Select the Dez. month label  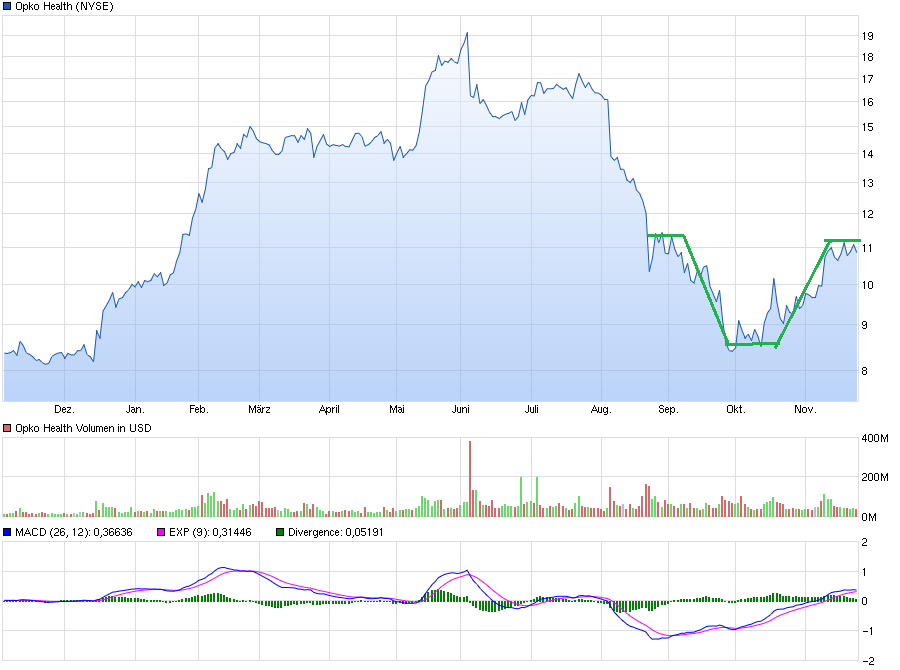click(63, 408)
